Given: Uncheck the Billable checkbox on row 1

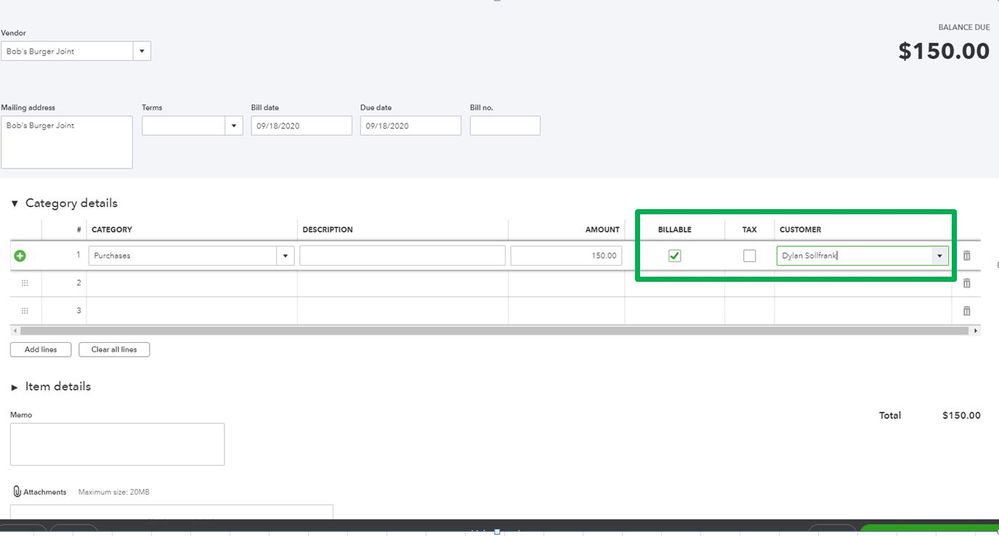Looking at the screenshot, I should pyautogui.click(x=674, y=256).
